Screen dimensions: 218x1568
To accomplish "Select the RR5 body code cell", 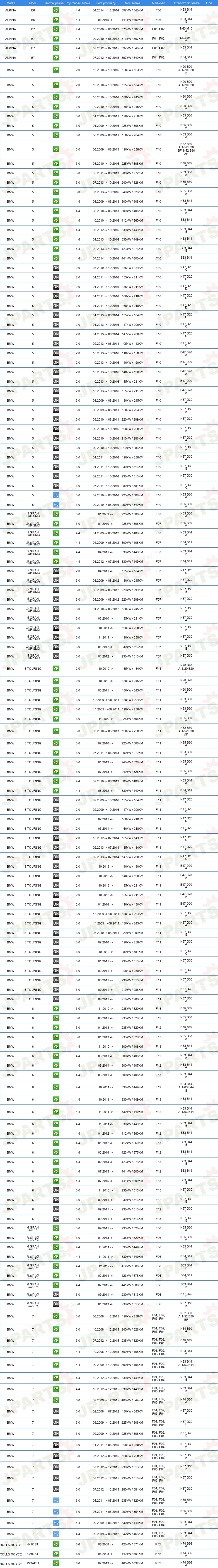I will [158, 1563].
